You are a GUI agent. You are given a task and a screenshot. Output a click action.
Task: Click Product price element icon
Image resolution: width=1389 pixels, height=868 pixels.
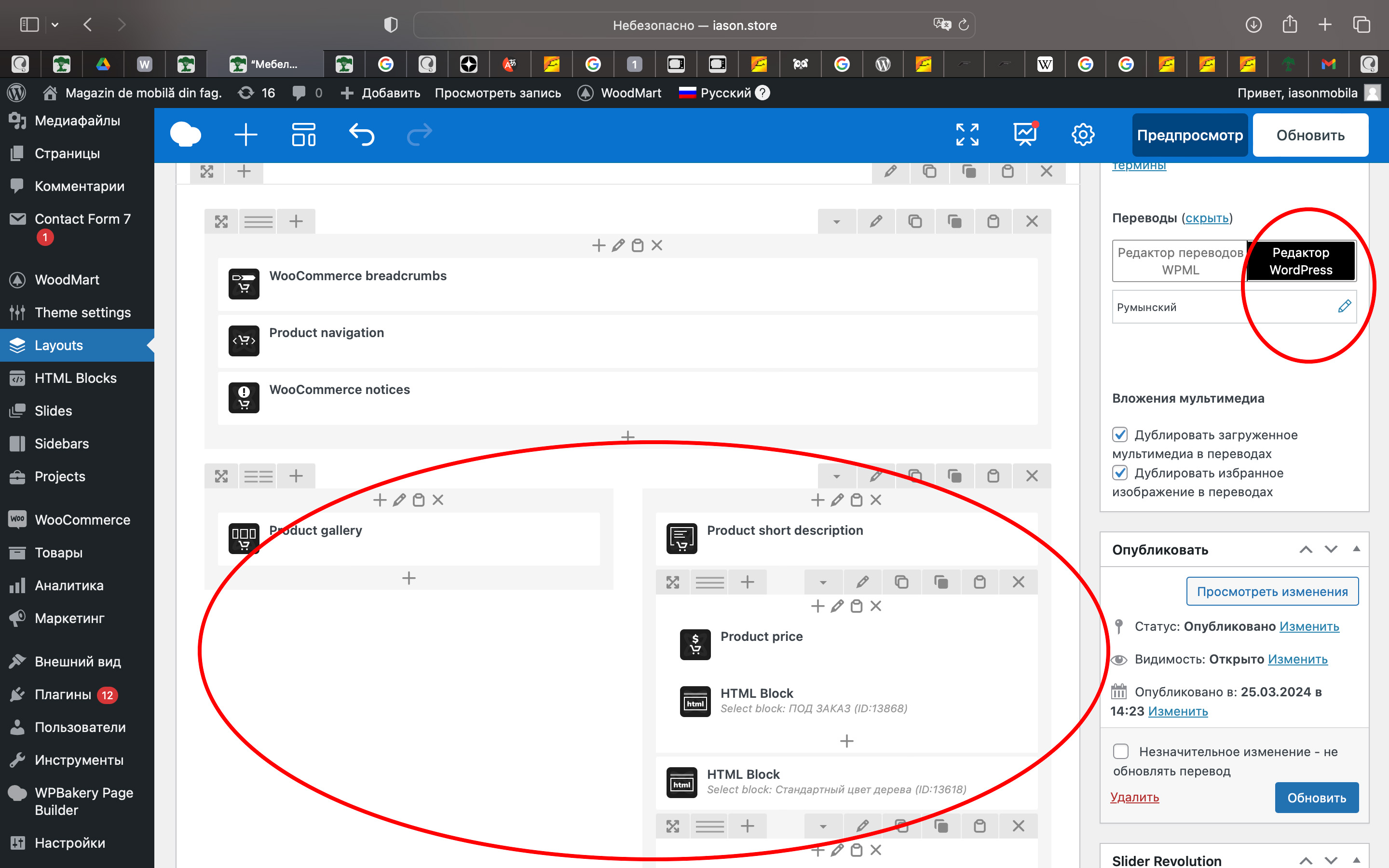coord(695,644)
